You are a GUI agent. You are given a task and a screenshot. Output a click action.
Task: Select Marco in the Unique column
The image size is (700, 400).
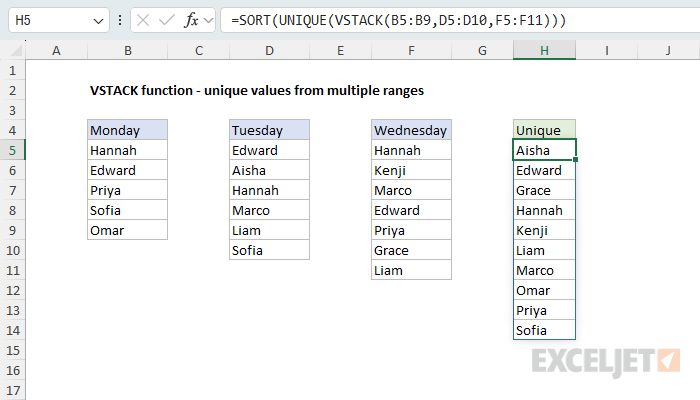[544, 271]
